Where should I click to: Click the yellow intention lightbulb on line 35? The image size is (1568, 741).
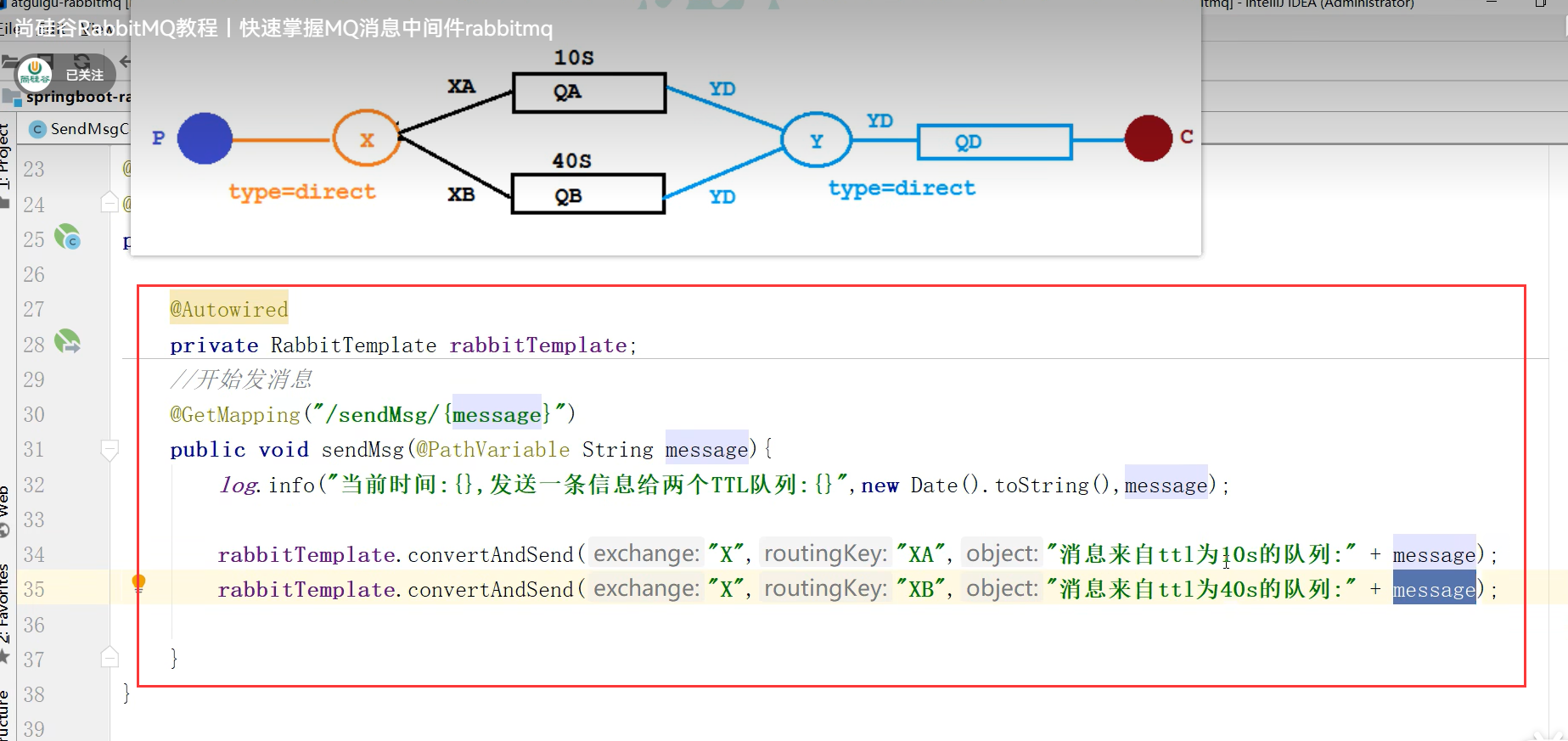tap(138, 583)
